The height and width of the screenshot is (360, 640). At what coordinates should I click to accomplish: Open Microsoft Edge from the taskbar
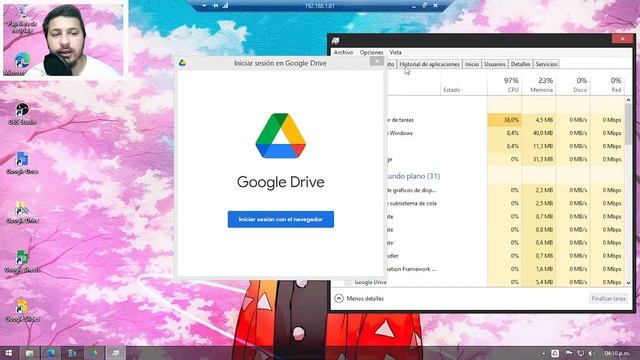point(51,353)
